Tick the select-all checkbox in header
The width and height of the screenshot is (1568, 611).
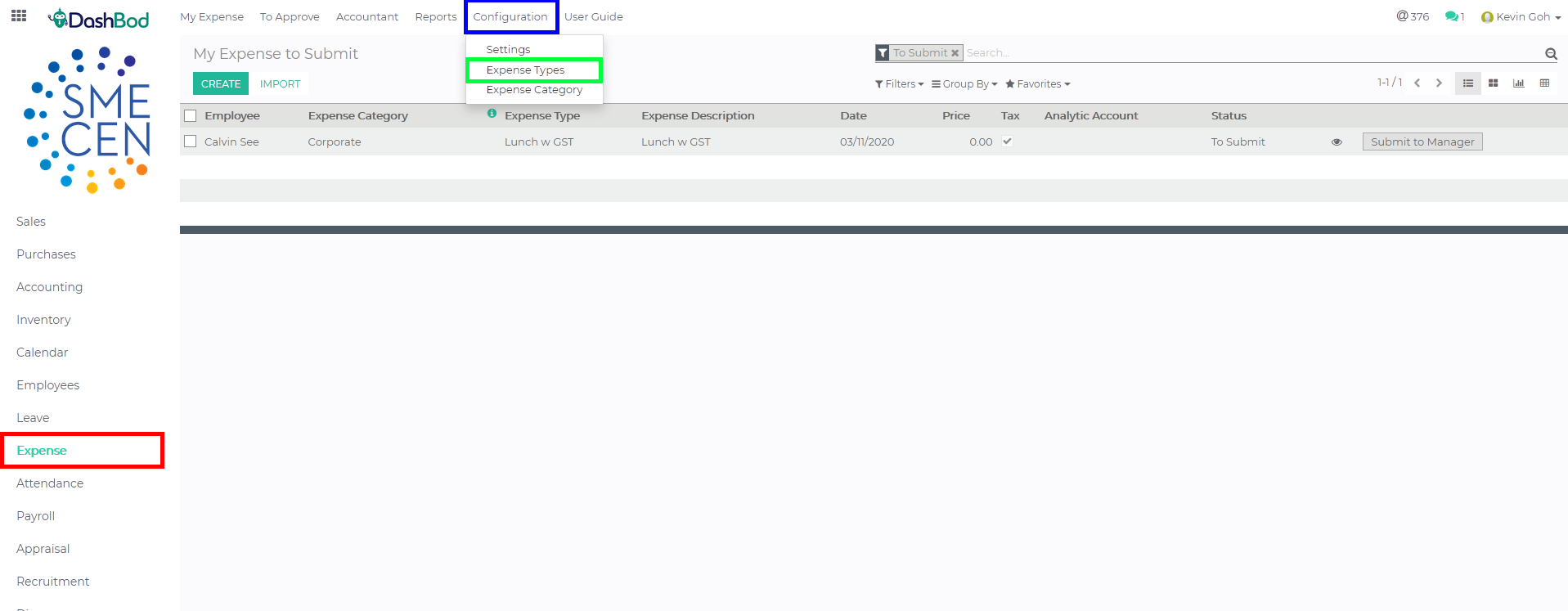click(x=191, y=116)
